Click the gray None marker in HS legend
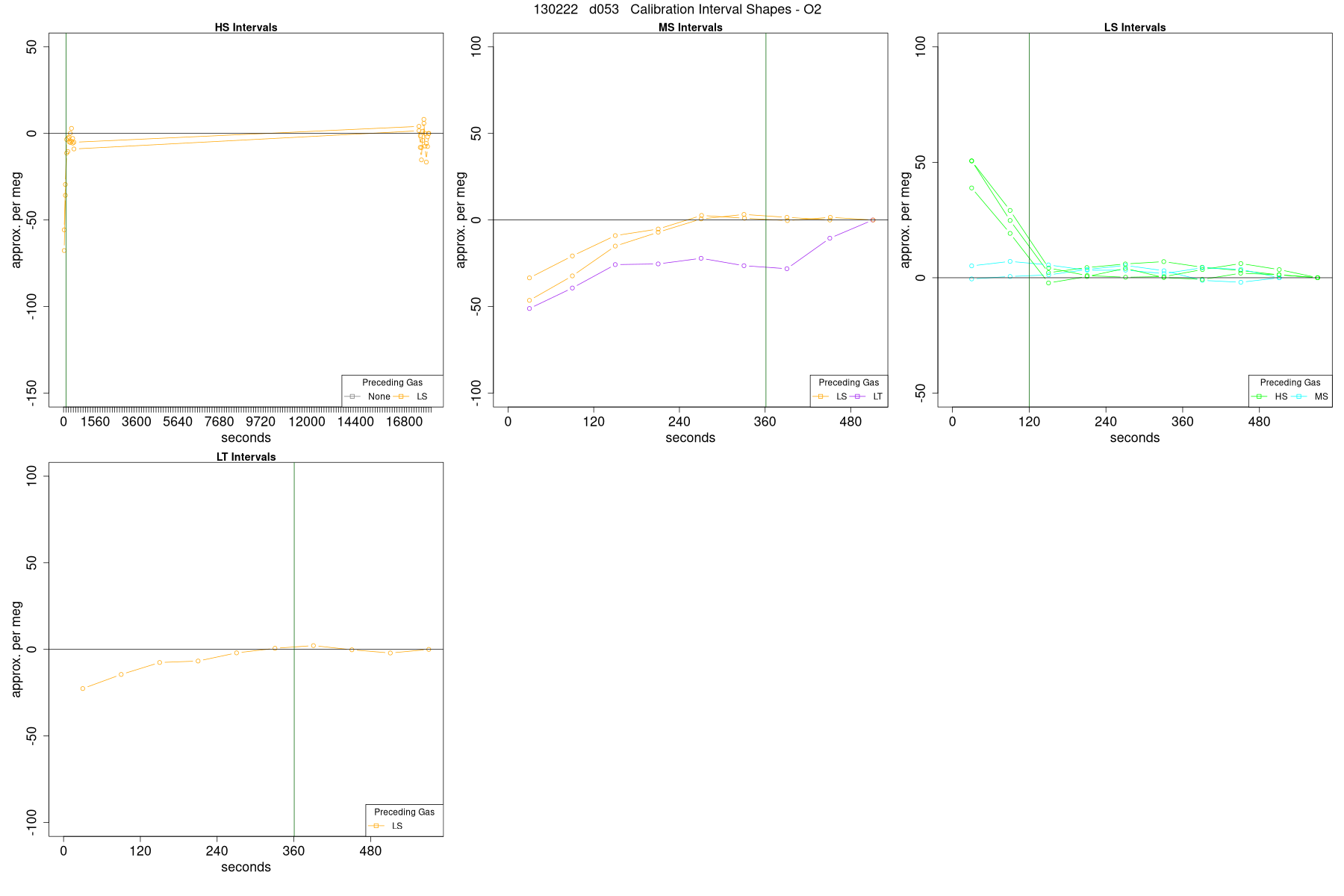Viewport: 1344px width, 896px height. [x=352, y=396]
